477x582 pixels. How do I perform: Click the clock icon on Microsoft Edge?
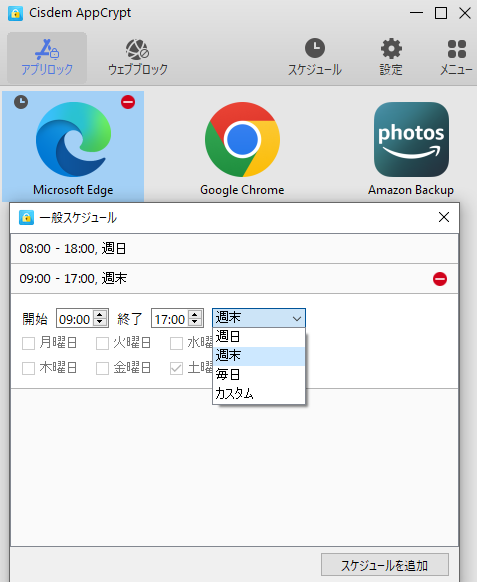[x=21, y=102]
